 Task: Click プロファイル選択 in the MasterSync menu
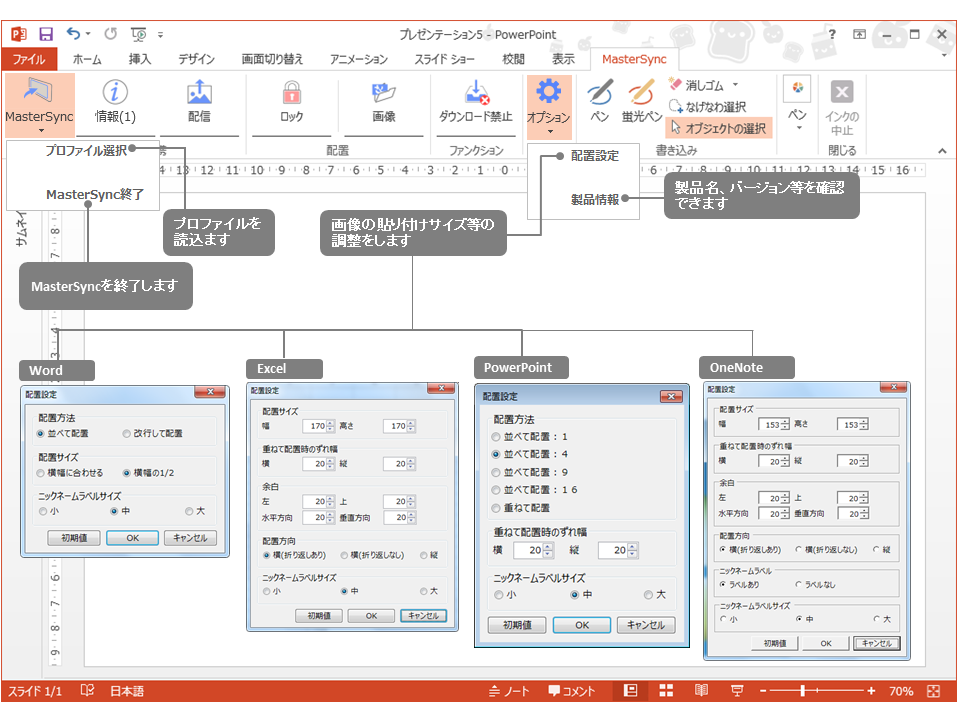tap(86, 152)
